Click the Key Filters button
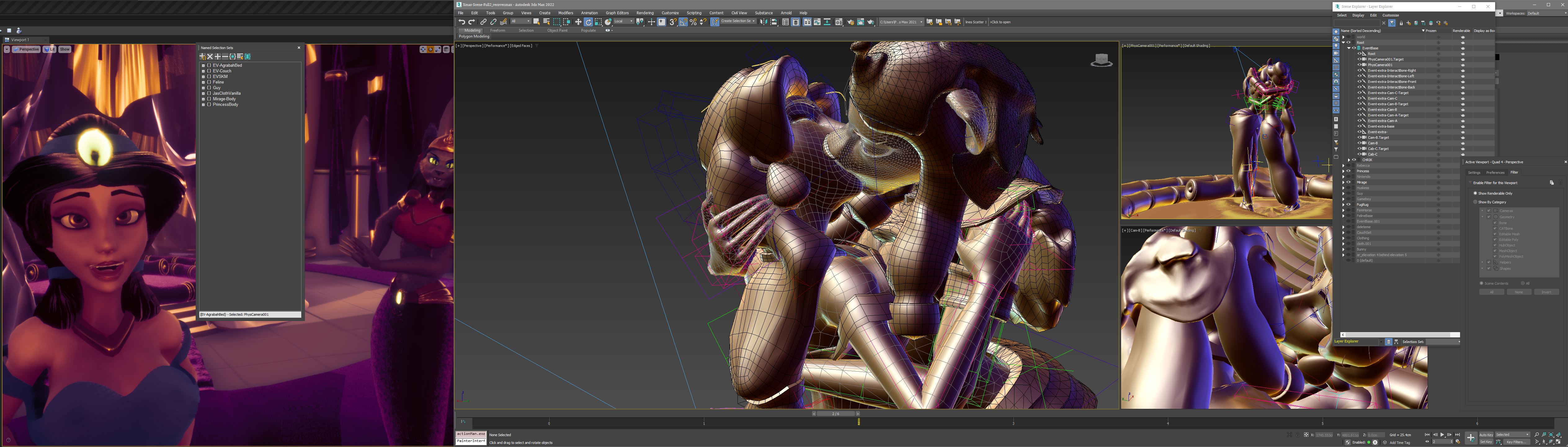The height and width of the screenshot is (447, 1568). coord(1516,442)
